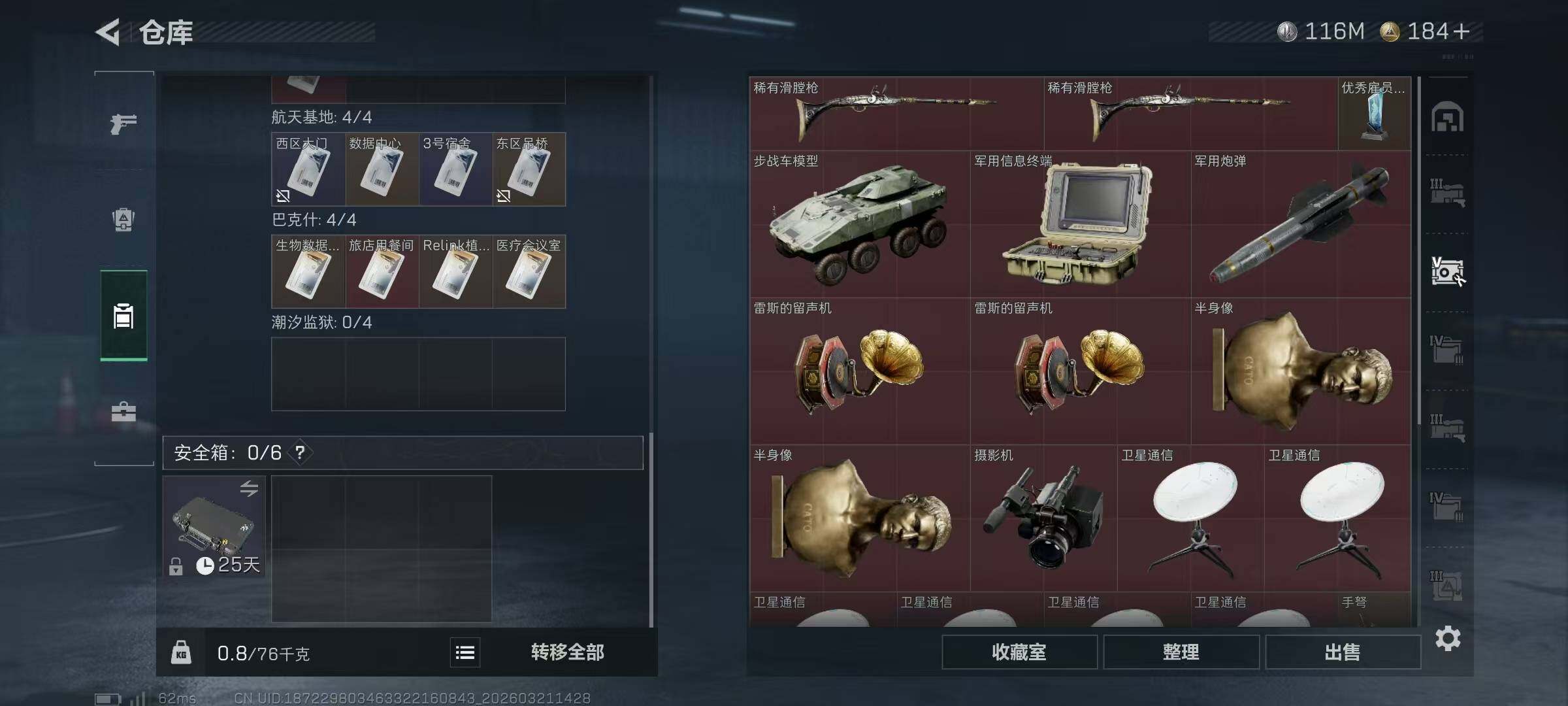Click the 转移全部 button

pyautogui.click(x=567, y=652)
